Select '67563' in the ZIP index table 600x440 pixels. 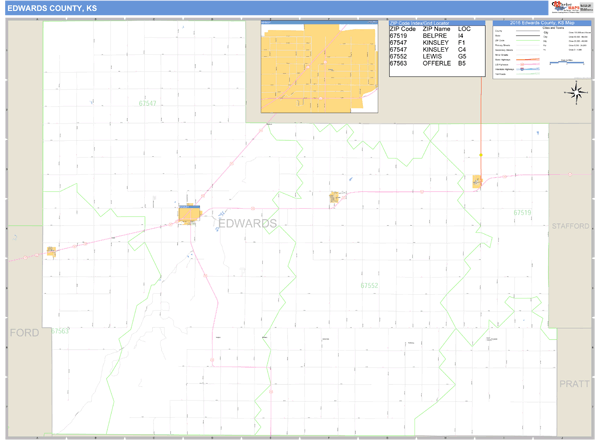398,63
